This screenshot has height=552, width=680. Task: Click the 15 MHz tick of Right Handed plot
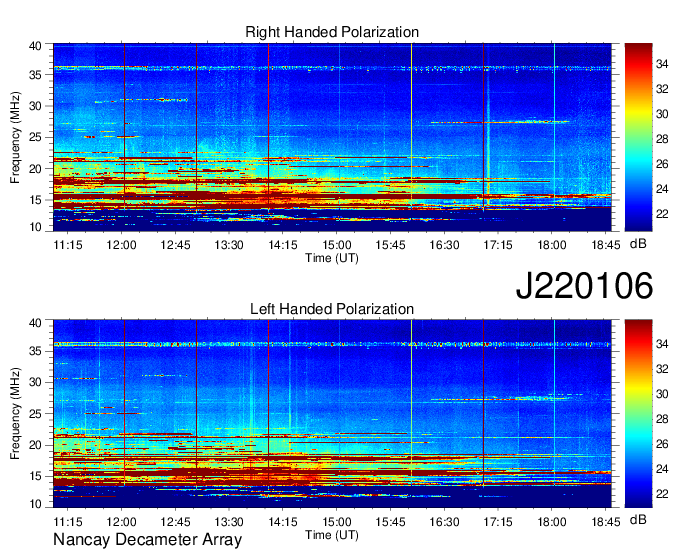(x=35, y=200)
